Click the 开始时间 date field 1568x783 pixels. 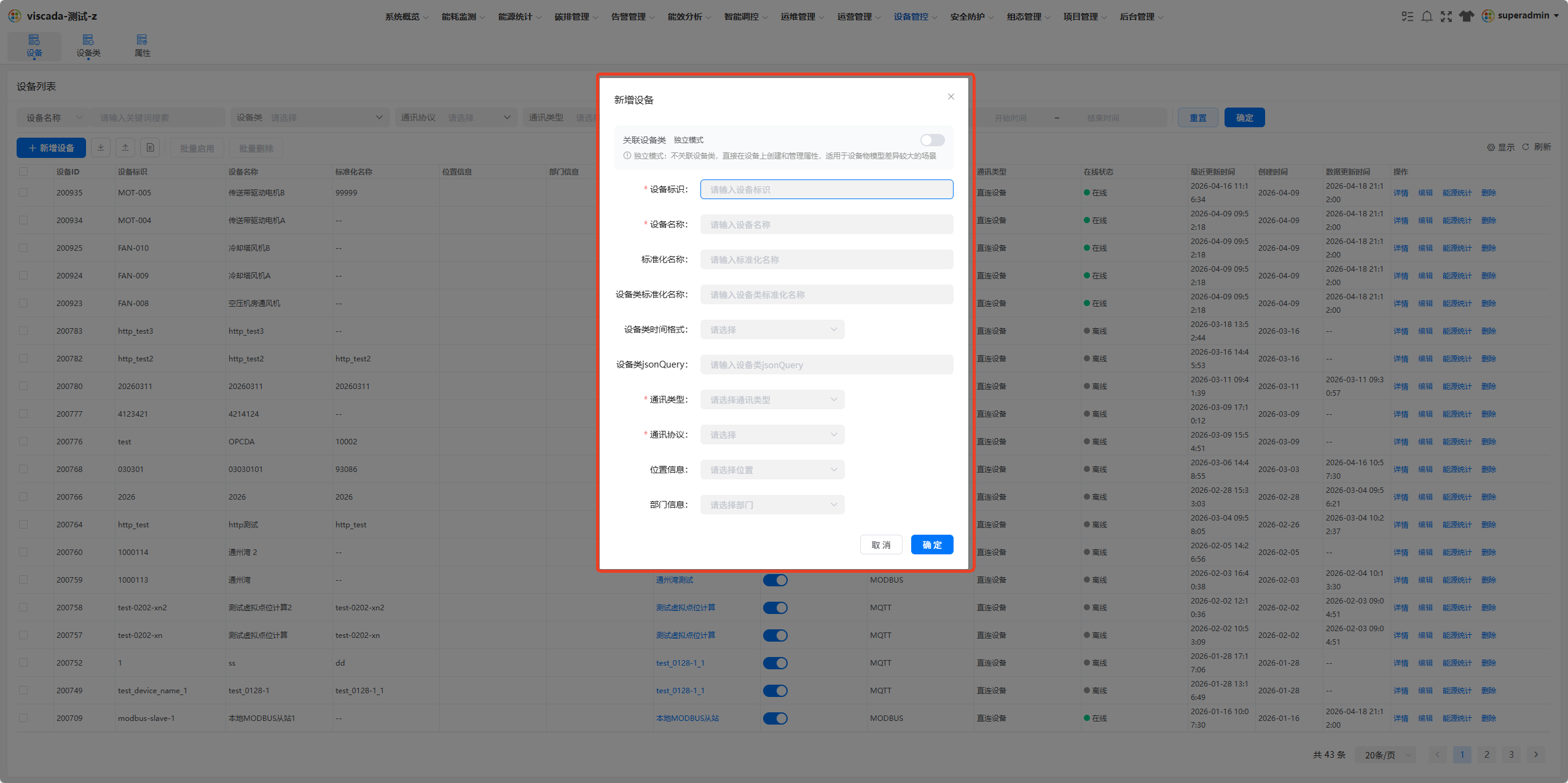coord(1010,117)
